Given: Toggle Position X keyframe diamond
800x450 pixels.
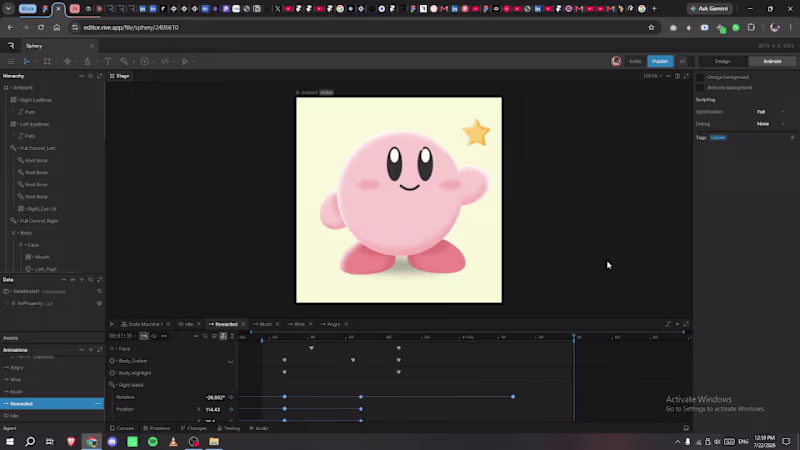Looking at the screenshot, I should click(x=231, y=409).
